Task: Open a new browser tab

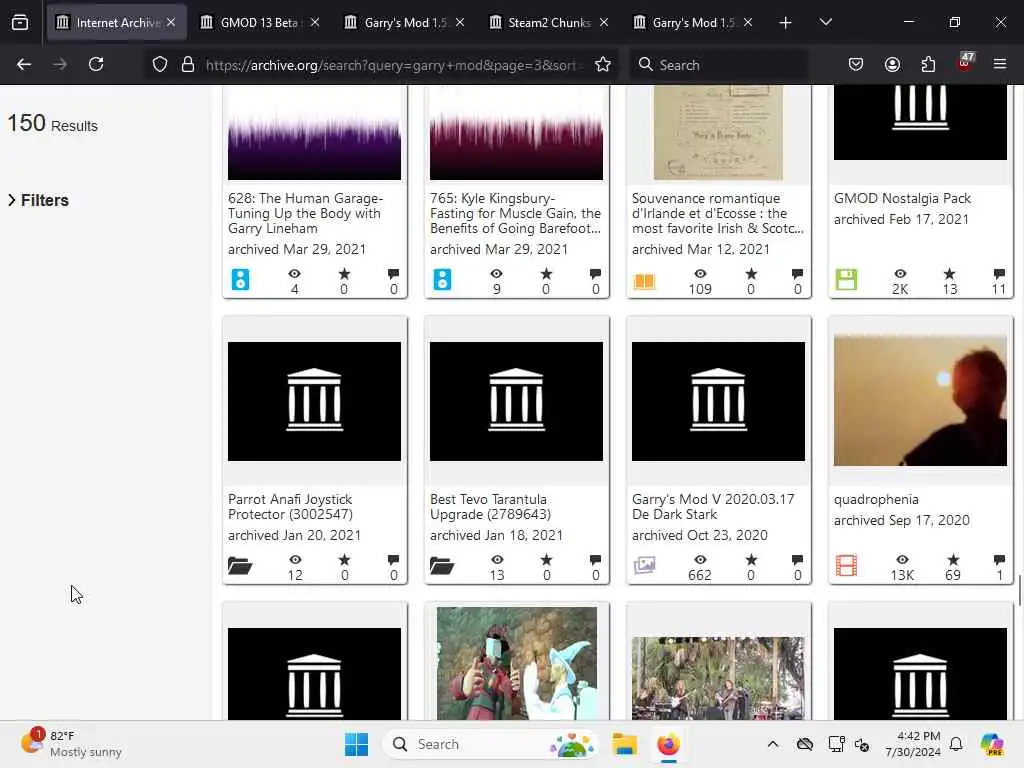Action: [785, 23]
